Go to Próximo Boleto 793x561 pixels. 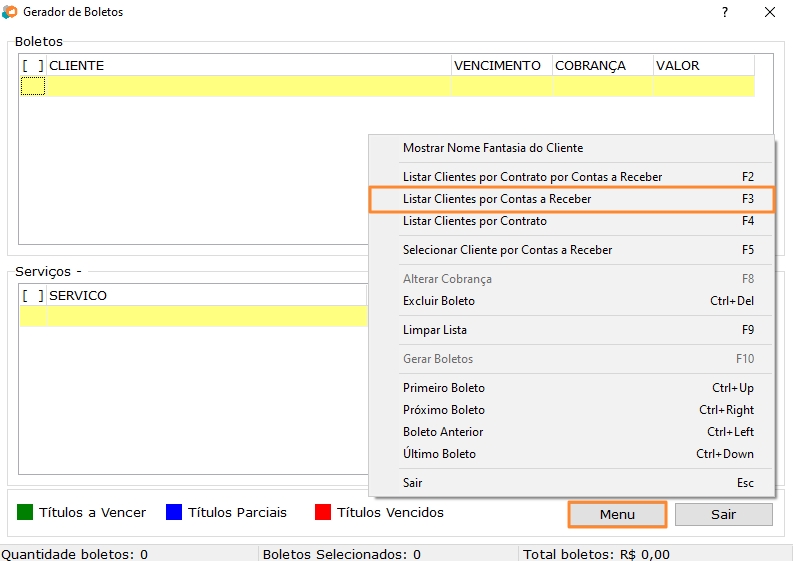[571, 410]
